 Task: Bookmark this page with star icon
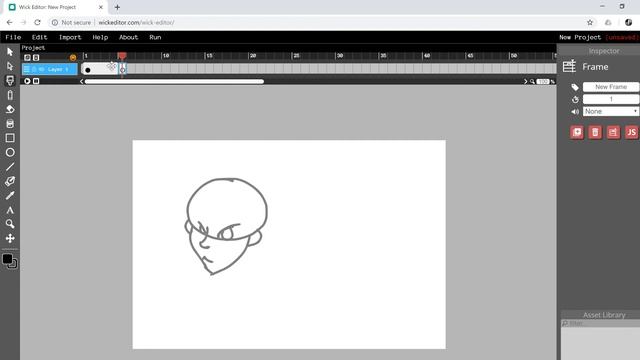[590, 22]
